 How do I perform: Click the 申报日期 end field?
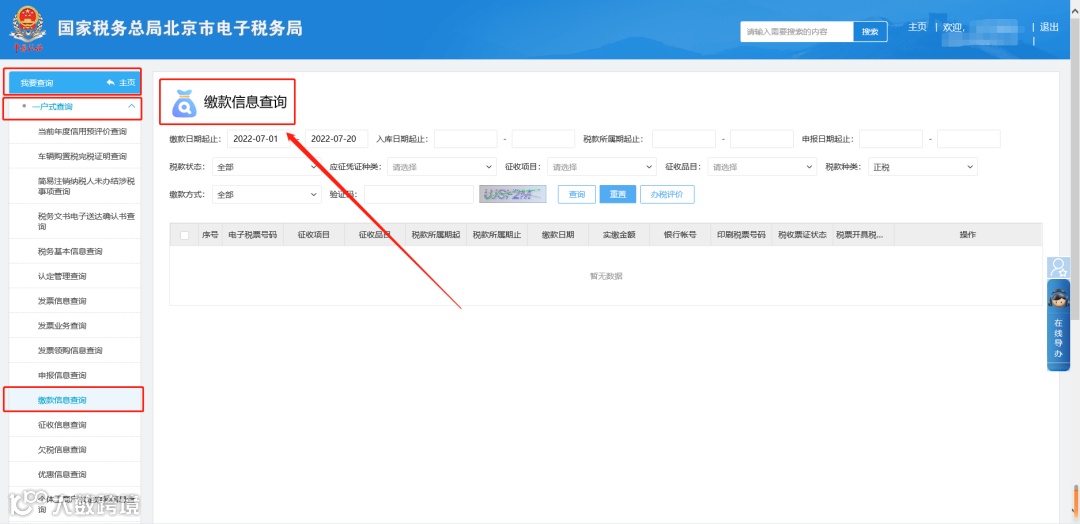969,138
